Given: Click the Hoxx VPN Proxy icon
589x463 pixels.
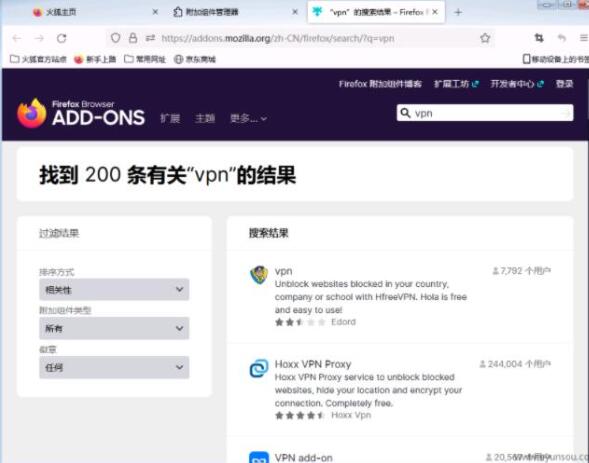Looking at the screenshot, I should (259, 368).
